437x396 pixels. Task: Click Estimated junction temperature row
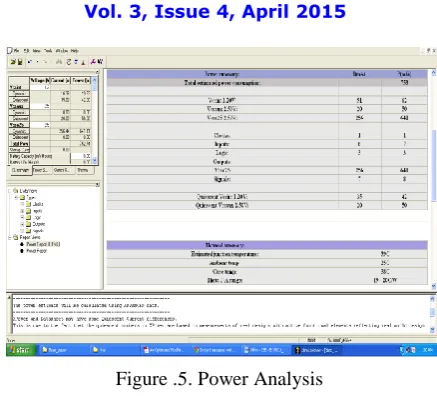(x=267, y=254)
